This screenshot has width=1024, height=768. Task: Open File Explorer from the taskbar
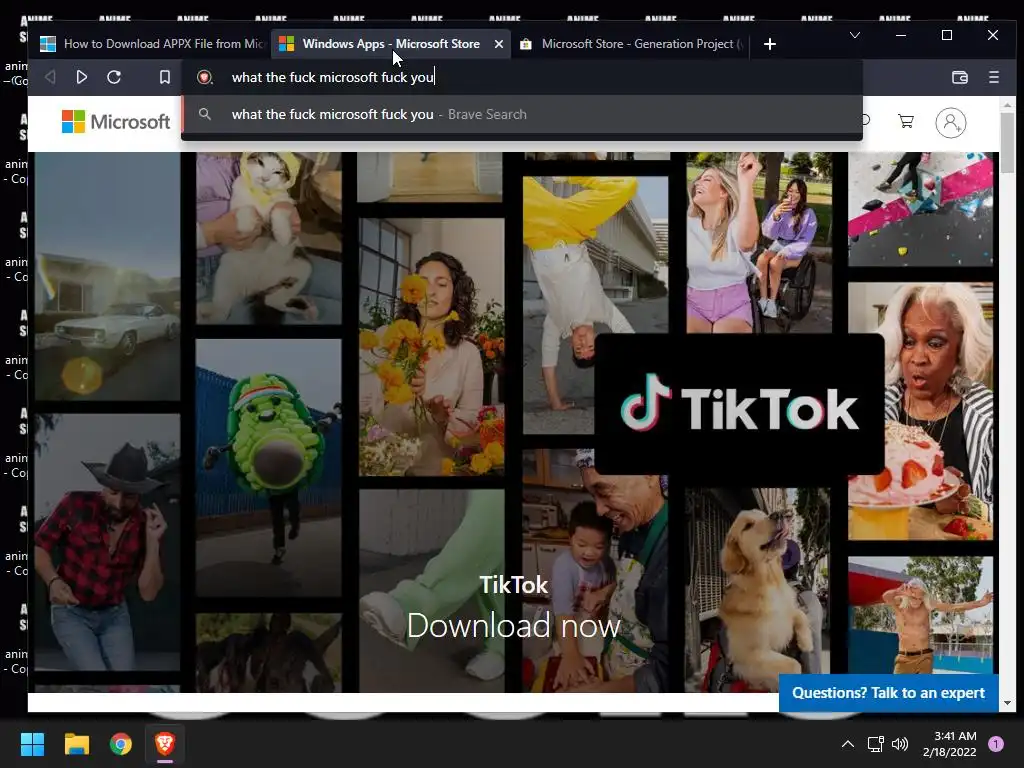coord(76,744)
